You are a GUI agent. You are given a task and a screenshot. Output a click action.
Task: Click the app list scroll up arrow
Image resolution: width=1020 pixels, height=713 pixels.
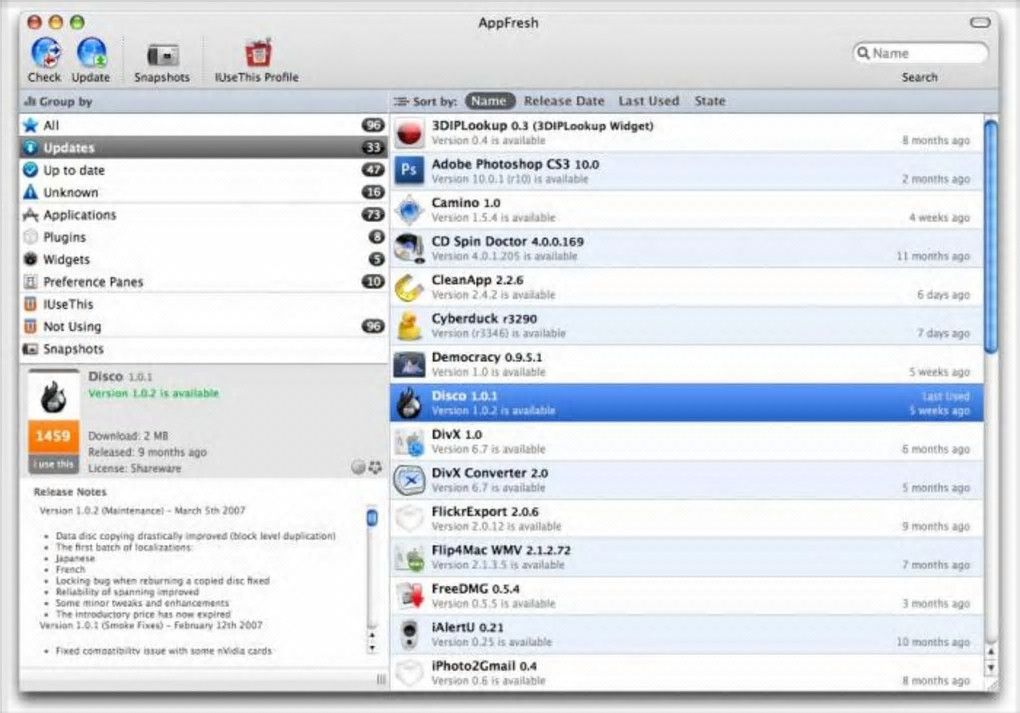tap(990, 651)
